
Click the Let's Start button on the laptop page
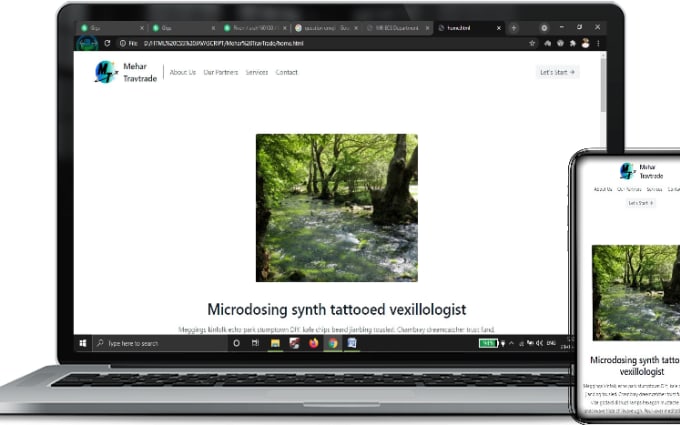point(557,72)
